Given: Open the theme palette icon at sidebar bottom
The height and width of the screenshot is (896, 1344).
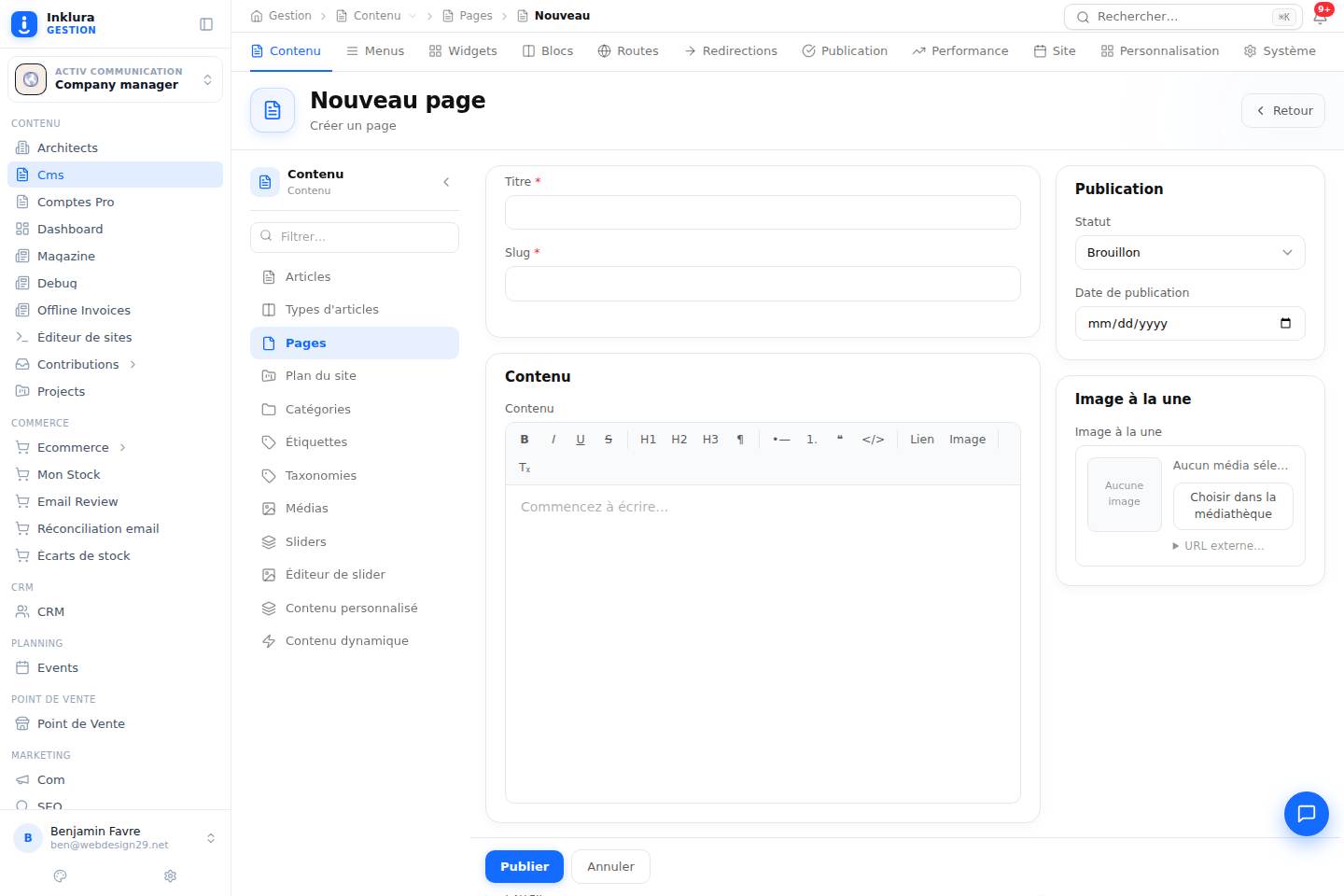Looking at the screenshot, I should pos(61,875).
